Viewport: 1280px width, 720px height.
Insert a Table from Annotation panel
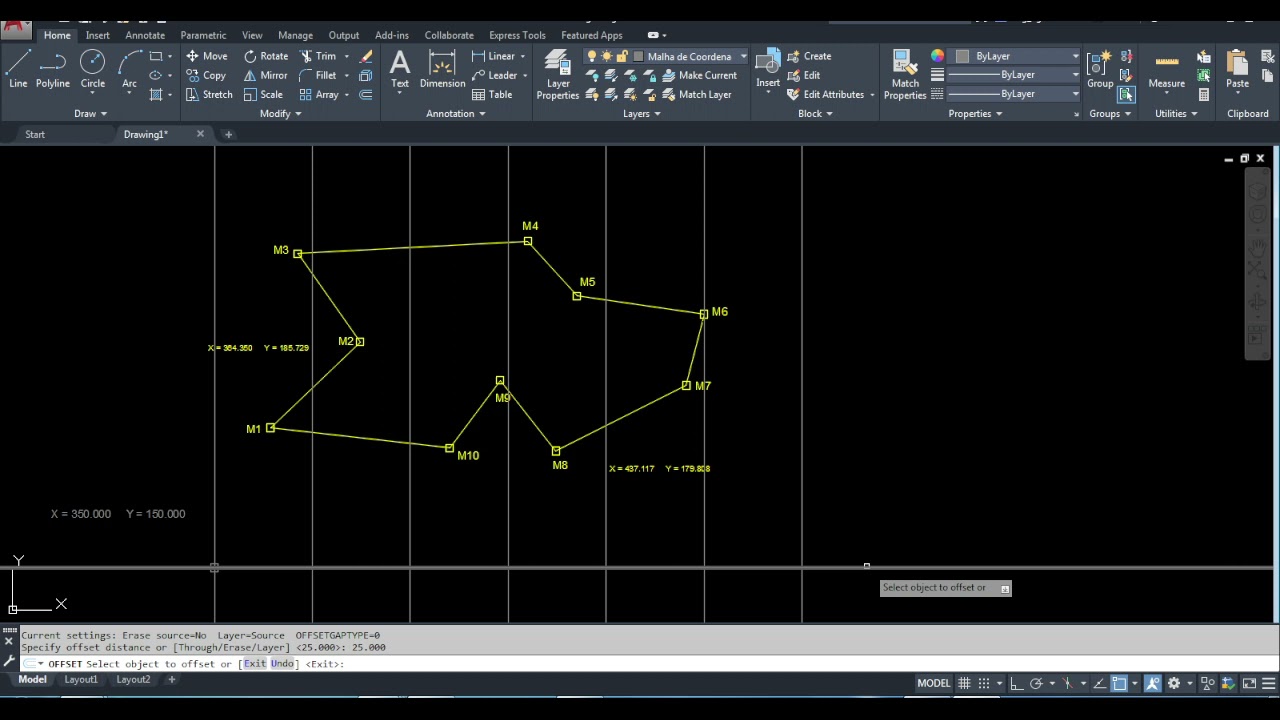click(492, 94)
